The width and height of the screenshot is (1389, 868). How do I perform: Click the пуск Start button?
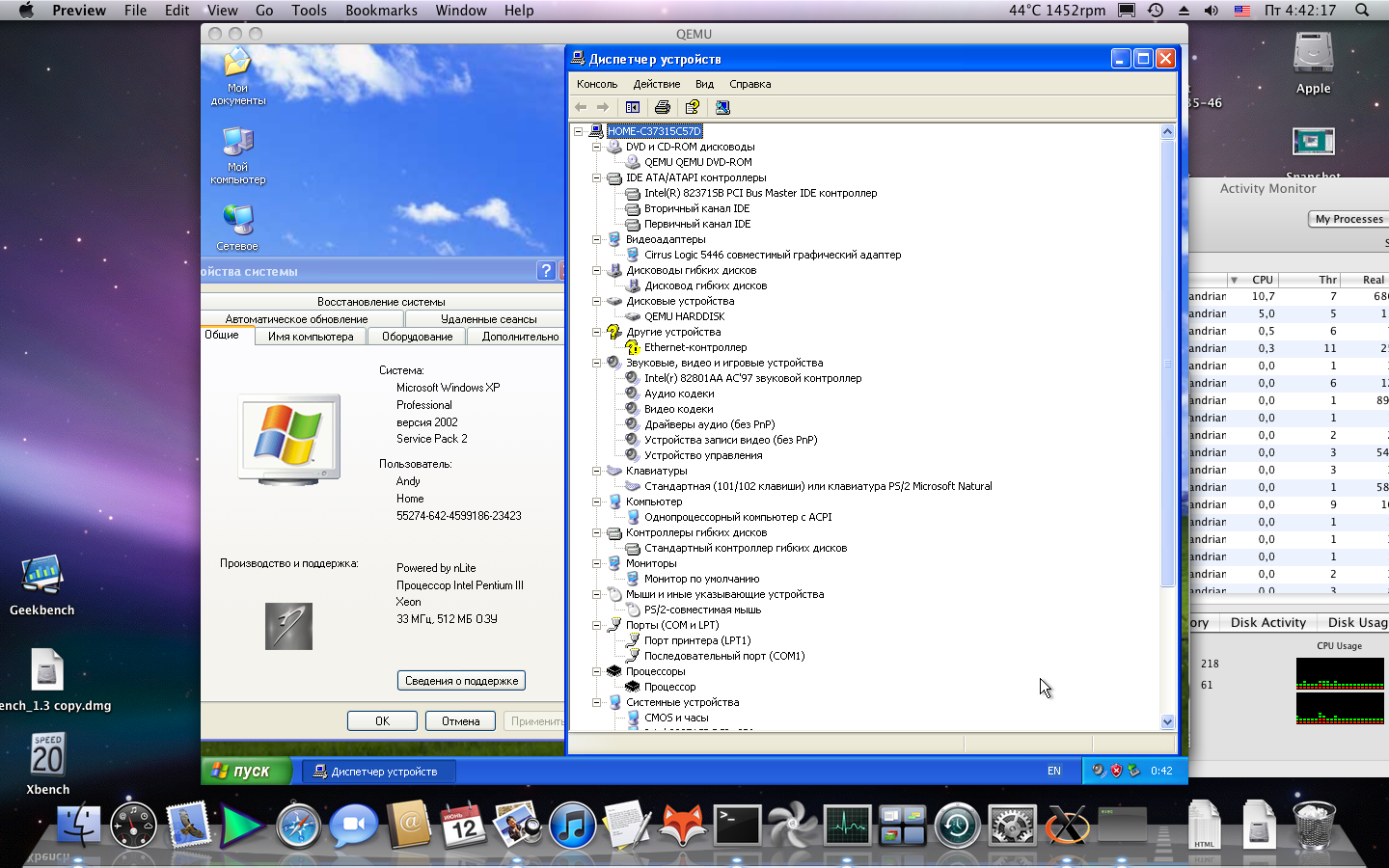click(x=246, y=771)
